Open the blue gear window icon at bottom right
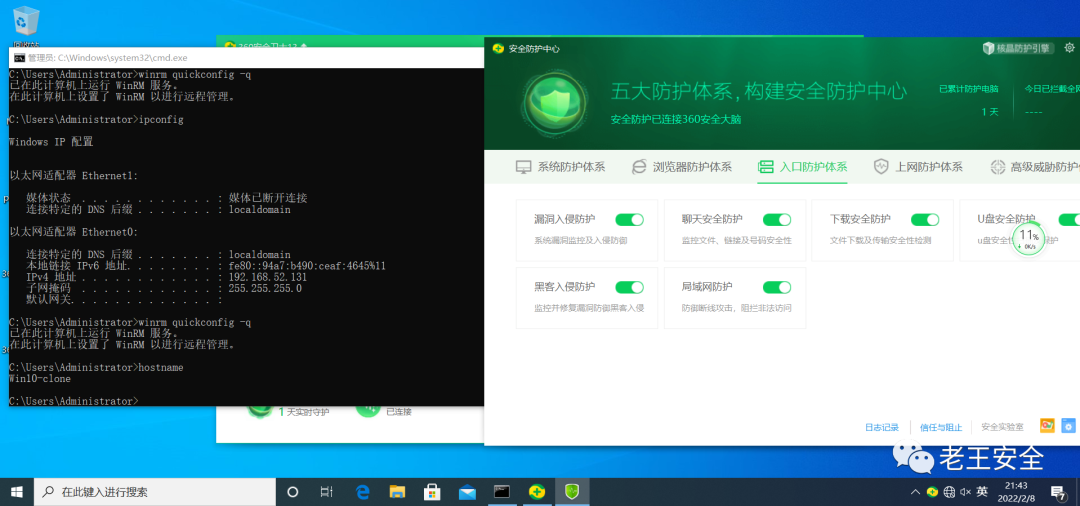 click(1069, 426)
